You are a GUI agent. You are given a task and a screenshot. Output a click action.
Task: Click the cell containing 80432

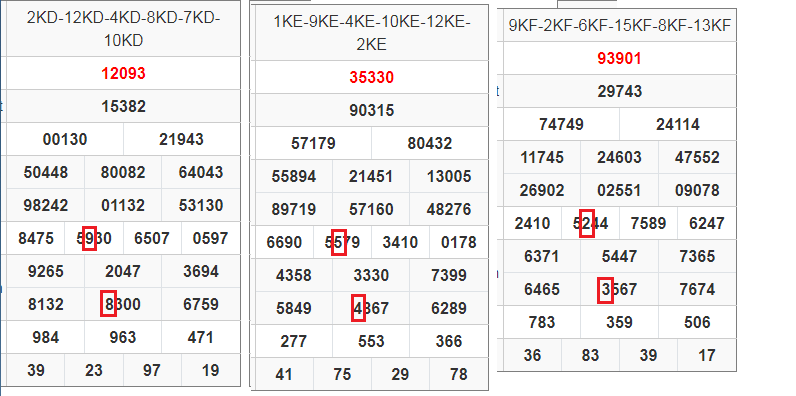point(430,143)
